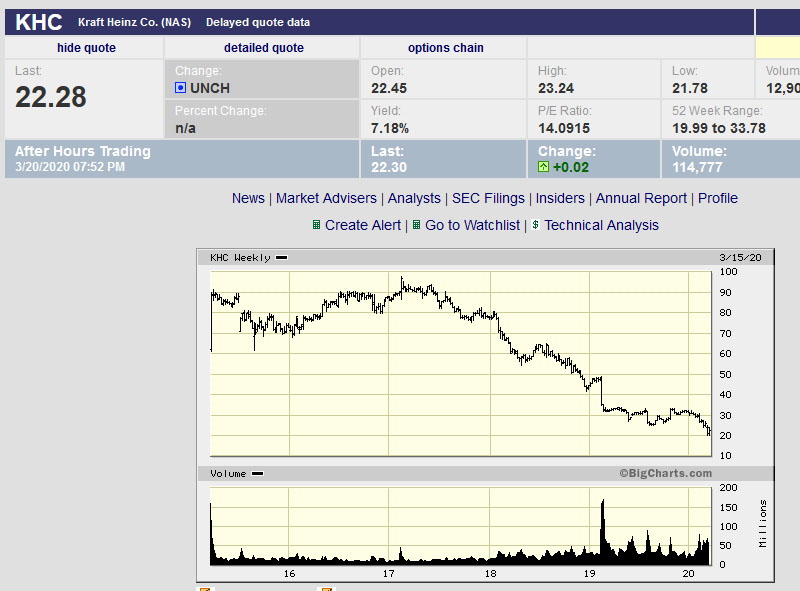Screen dimensions: 800x591
Task: Click the after hours volume 114,777
Action: pyautogui.click(x=697, y=167)
